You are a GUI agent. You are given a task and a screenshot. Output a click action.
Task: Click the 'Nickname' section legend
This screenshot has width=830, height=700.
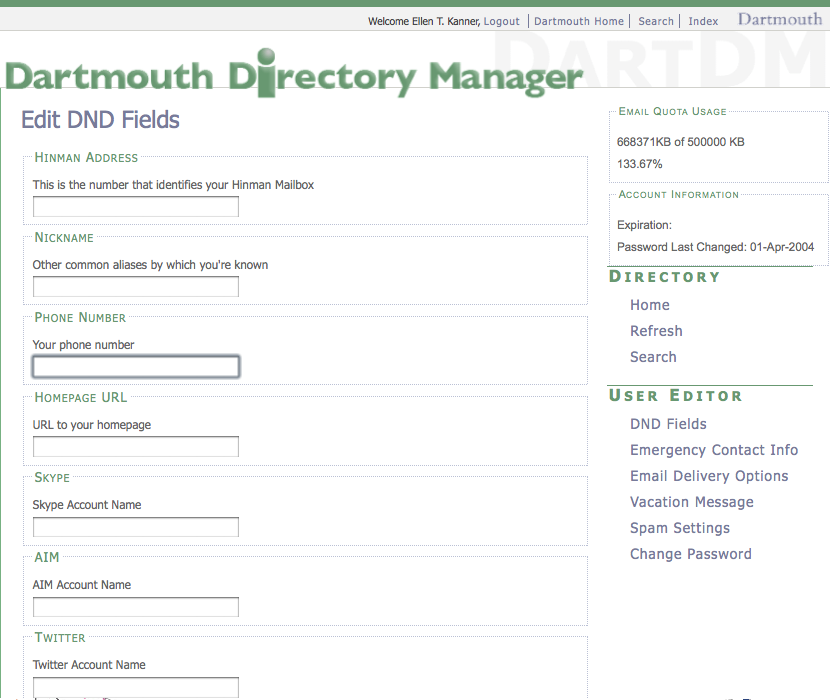click(x=64, y=238)
